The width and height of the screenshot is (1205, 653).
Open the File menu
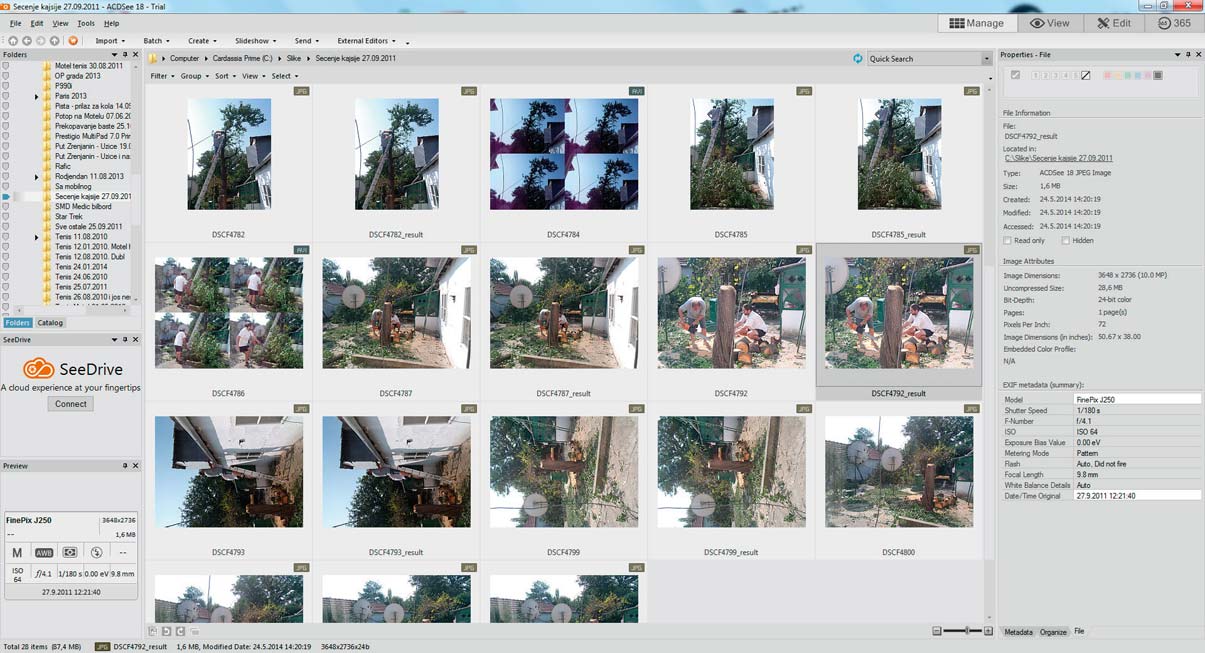(x=16, y=23)
